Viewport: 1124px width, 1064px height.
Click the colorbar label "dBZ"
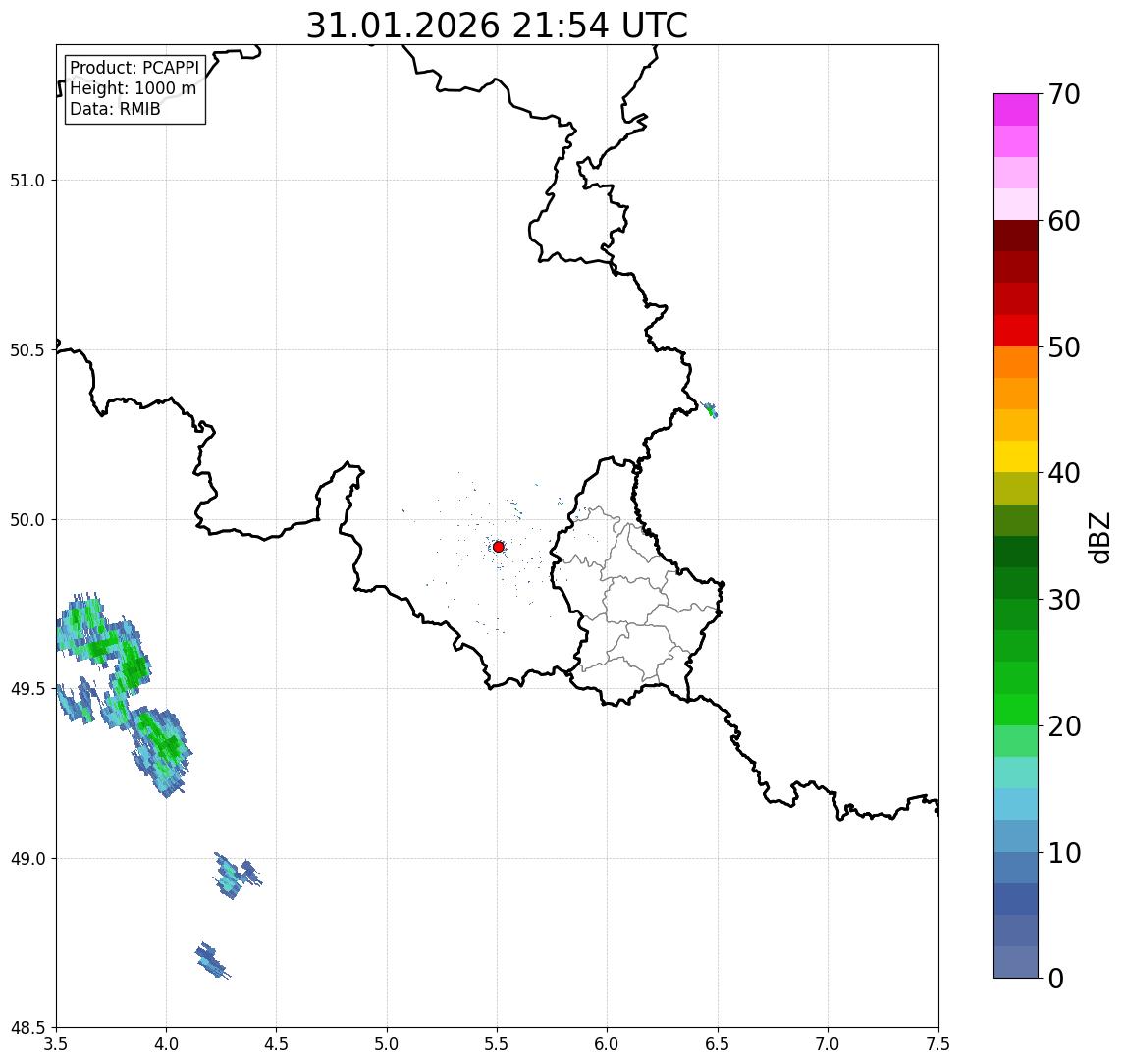point(1098,537)
